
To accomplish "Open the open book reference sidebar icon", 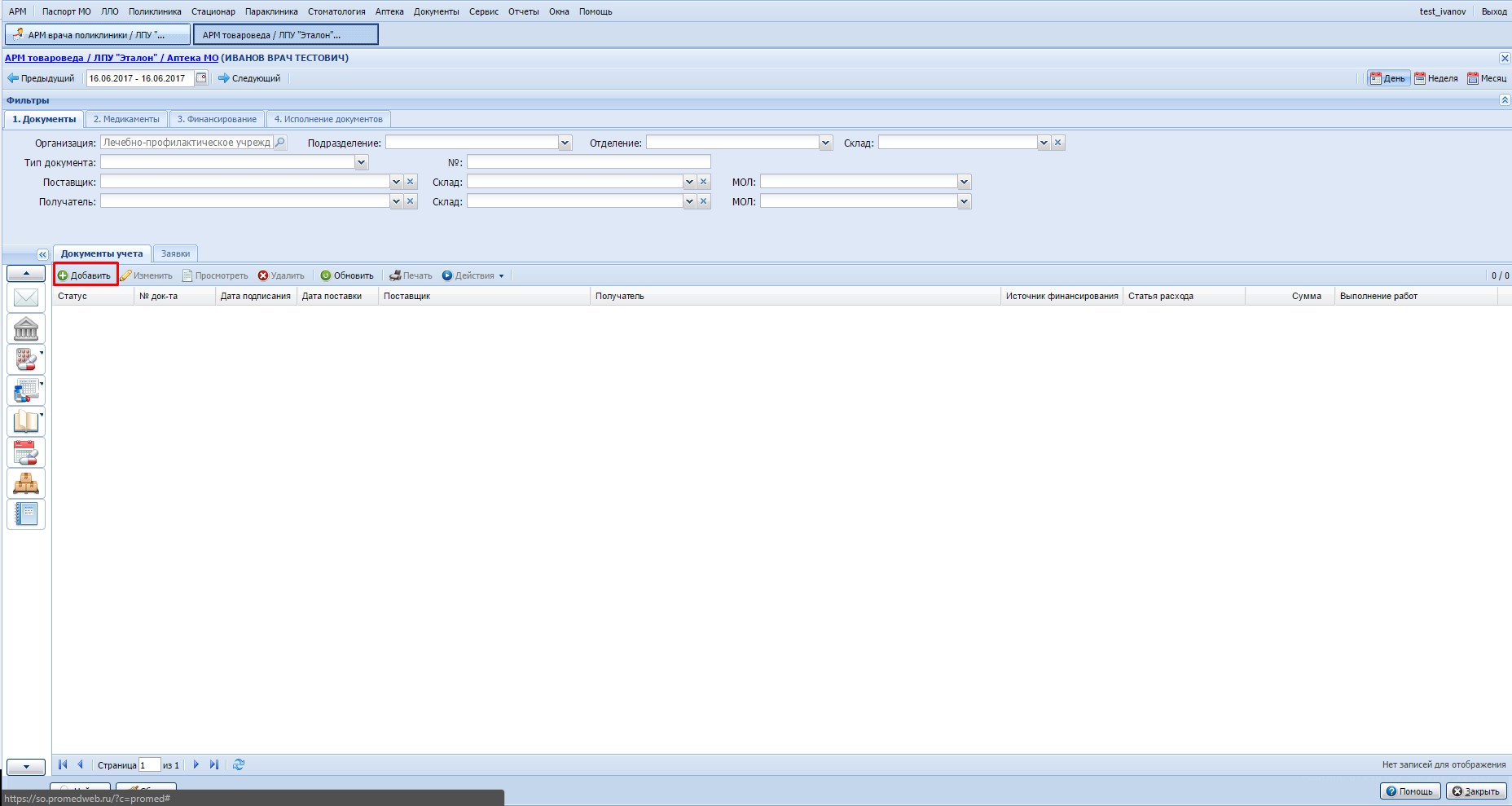I will coord(26,422).
